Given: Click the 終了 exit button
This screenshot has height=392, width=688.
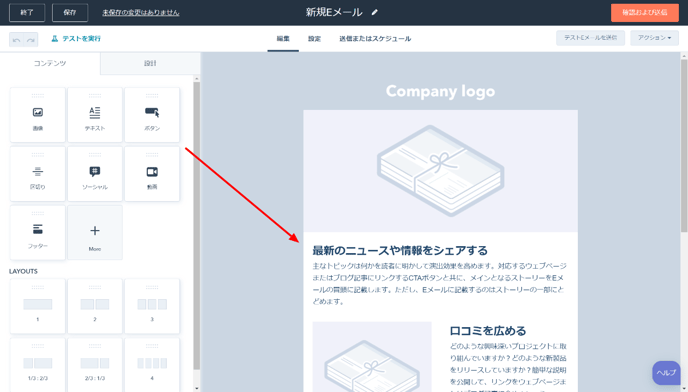Looking at the screenshot, I should coord(27,12).
